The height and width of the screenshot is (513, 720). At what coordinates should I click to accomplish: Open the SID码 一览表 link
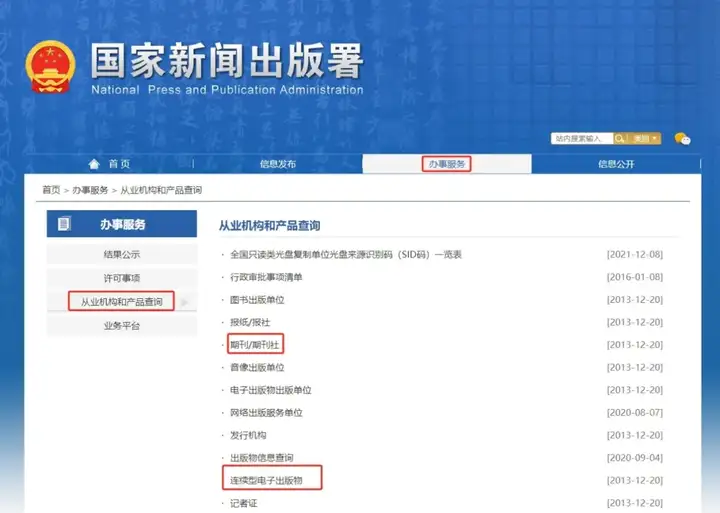(x=346, y=254)
